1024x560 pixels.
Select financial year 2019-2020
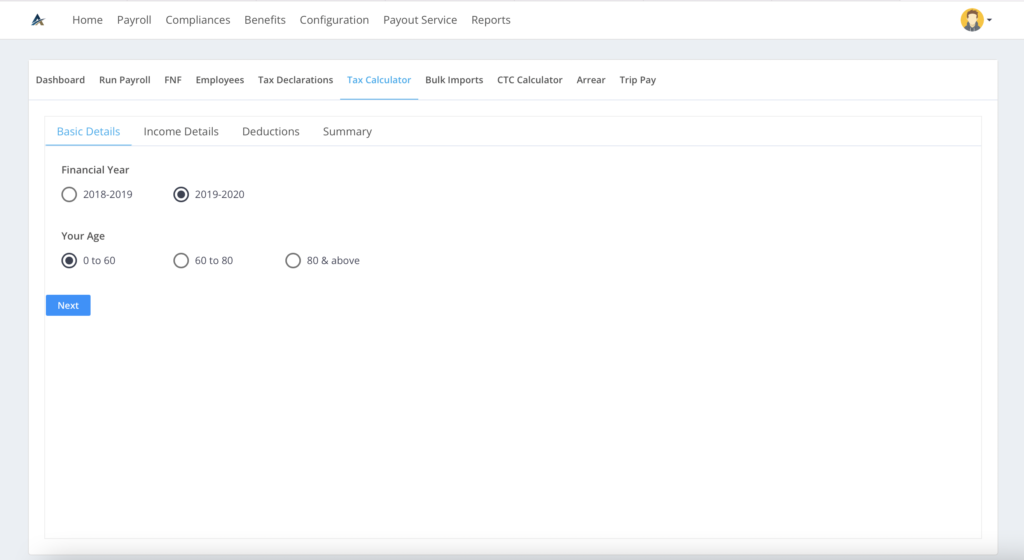point(181,194)
